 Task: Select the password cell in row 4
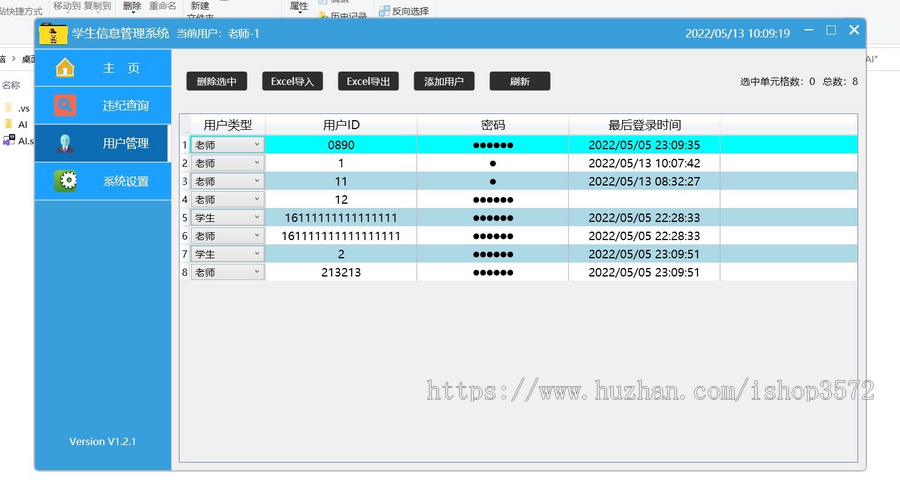(x=492, y=200)
